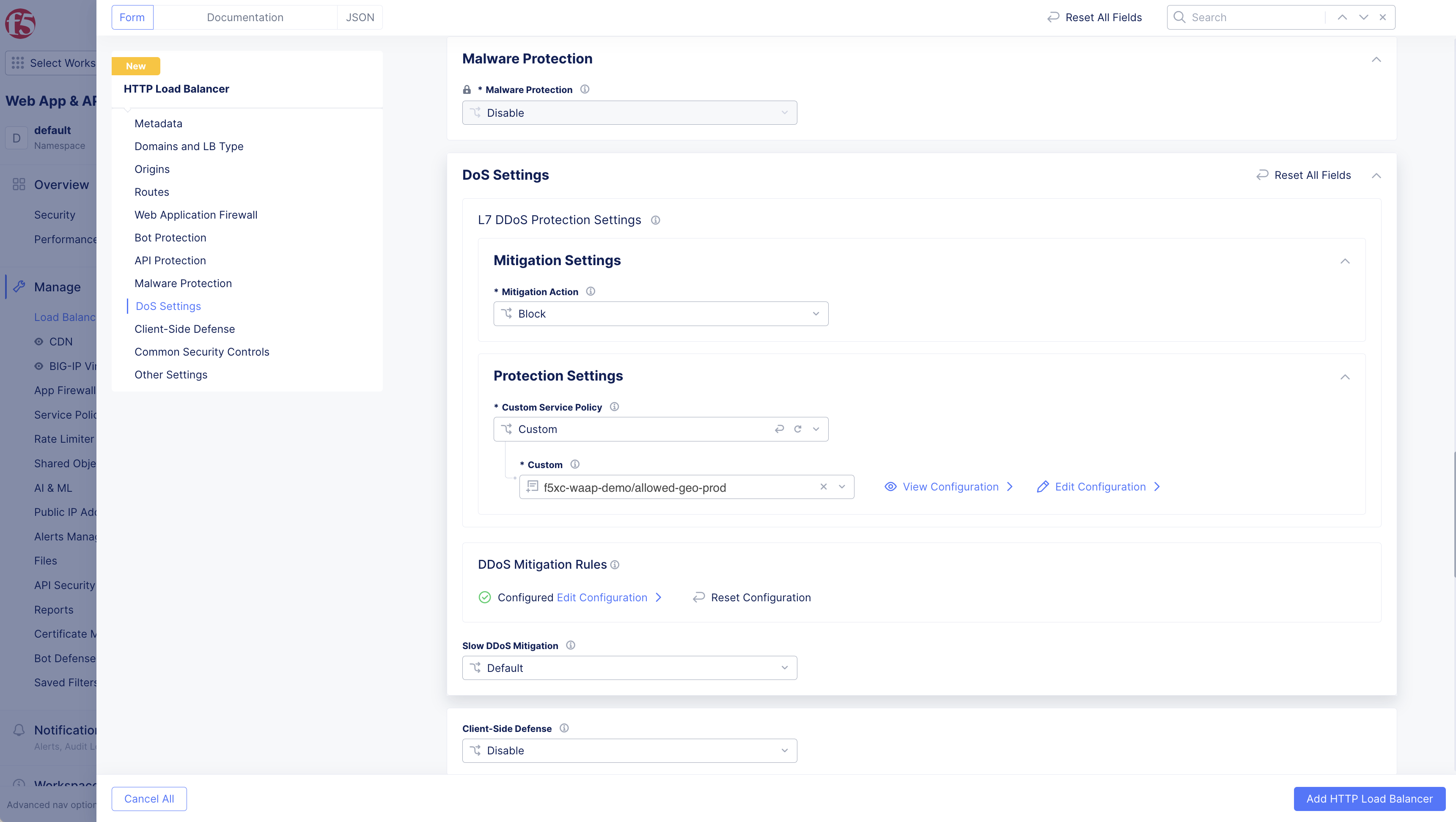Click the Manage wrench icon in sidebar
The height and width of the screenshot is (822, 1456).
click(19, 286)
